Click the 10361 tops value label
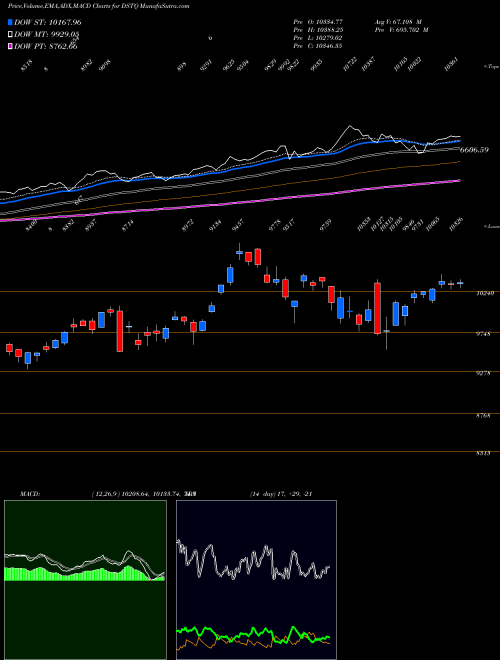This screenshot has width=500, height=660. pyautogui.click(x=452, y=65)
